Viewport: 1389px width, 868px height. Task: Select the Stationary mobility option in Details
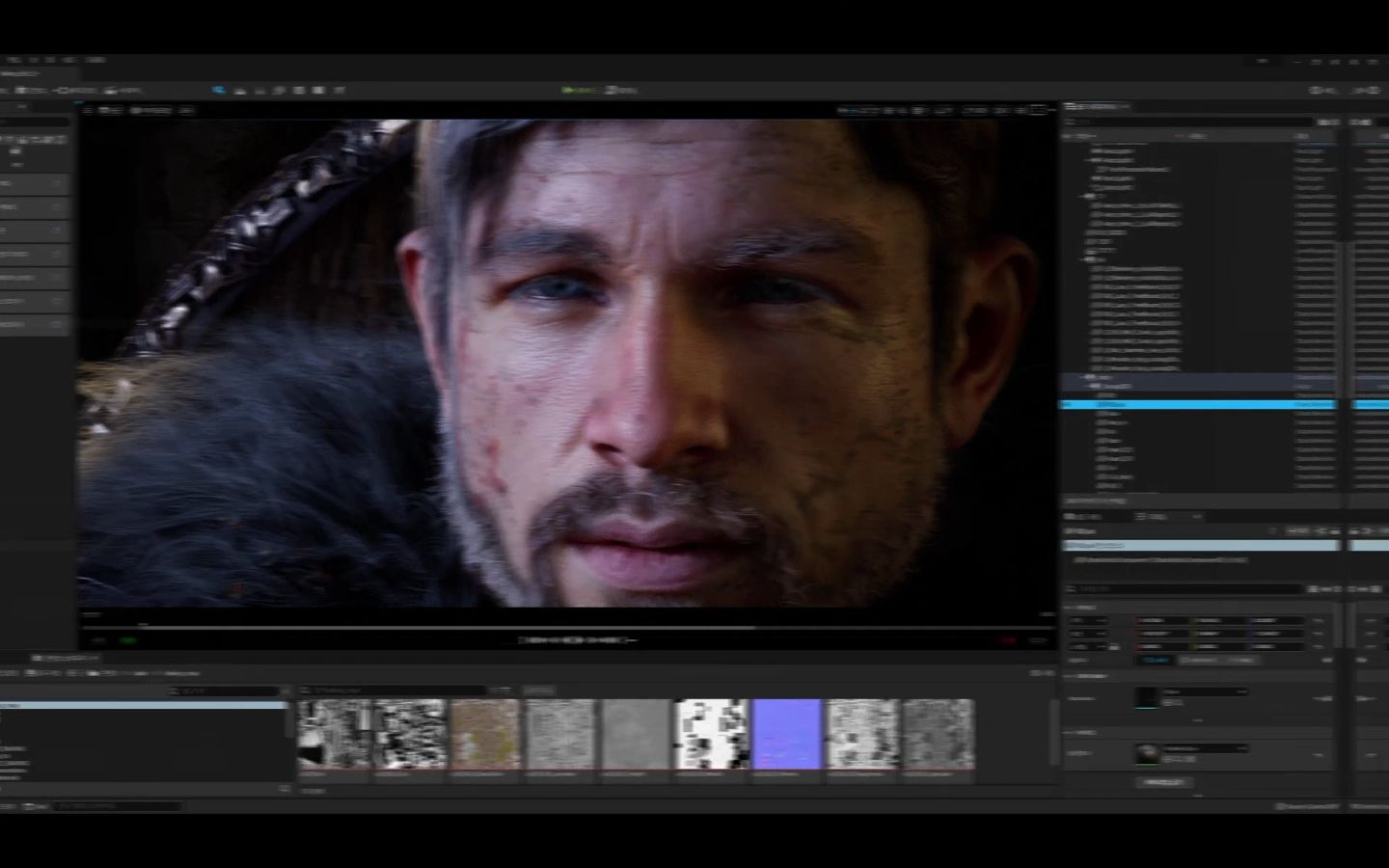click(1199, 660)
